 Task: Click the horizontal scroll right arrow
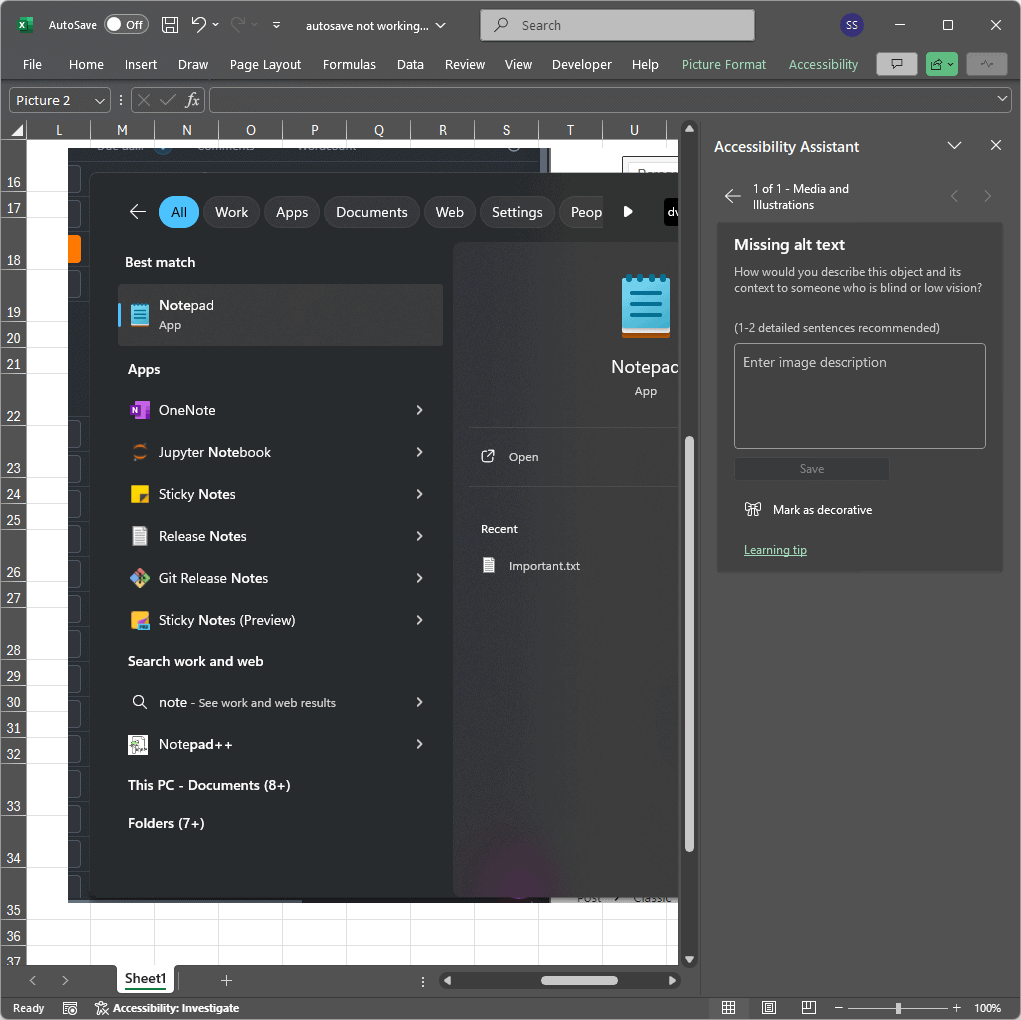[672, 980]
